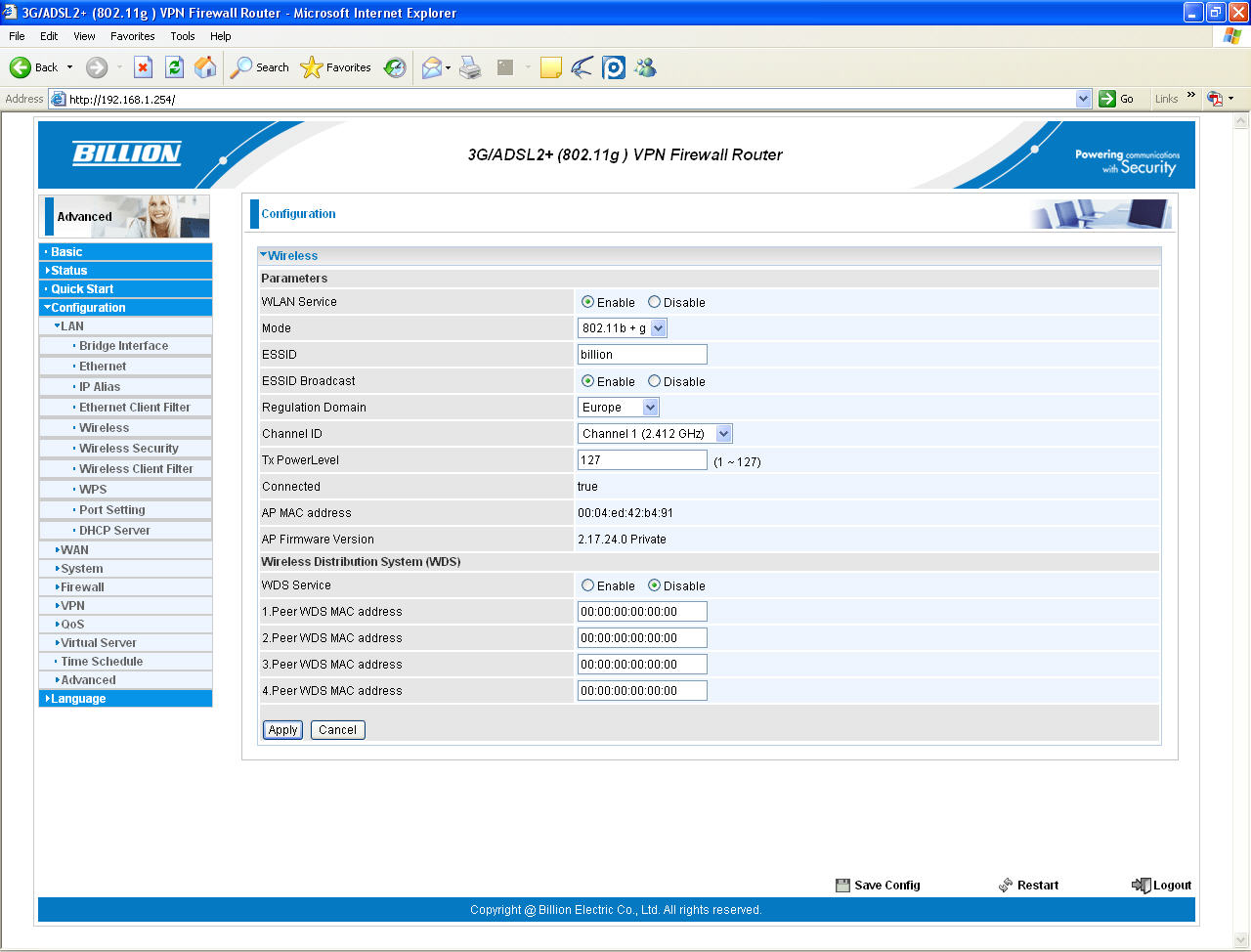This screenshot has width=1251, height=952.
Task: Open the Messenger people icon
Action: click(645, 67)
